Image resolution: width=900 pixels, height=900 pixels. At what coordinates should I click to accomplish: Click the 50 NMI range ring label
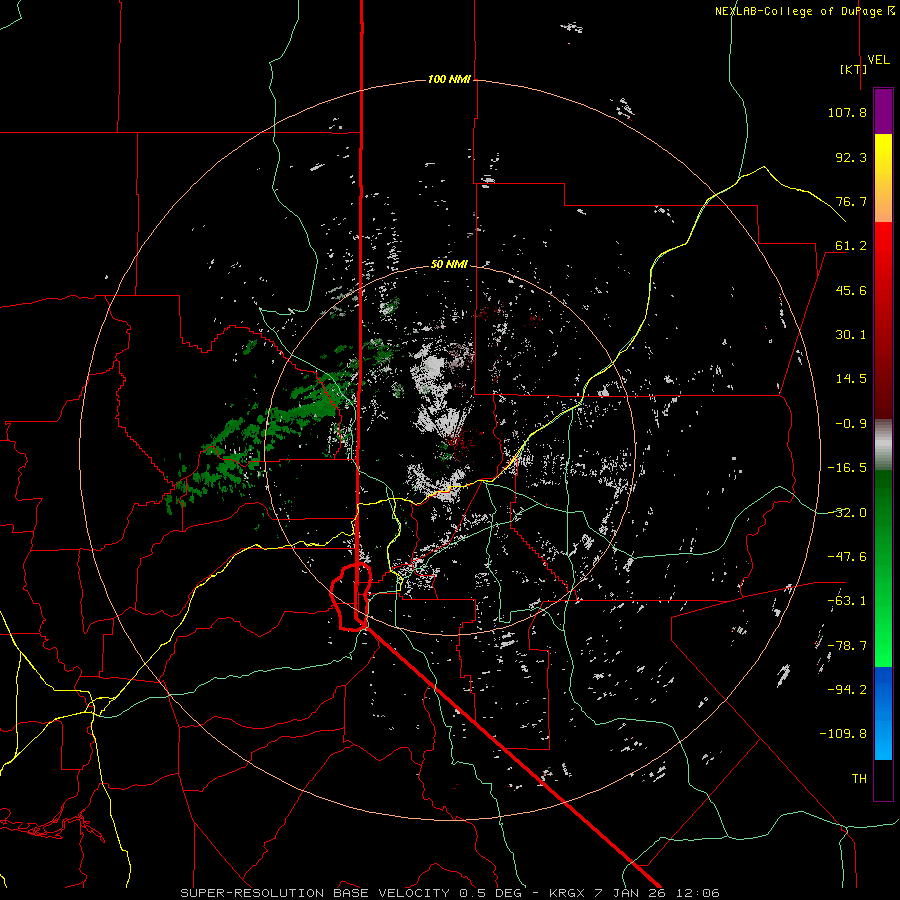tap(449, 265)
